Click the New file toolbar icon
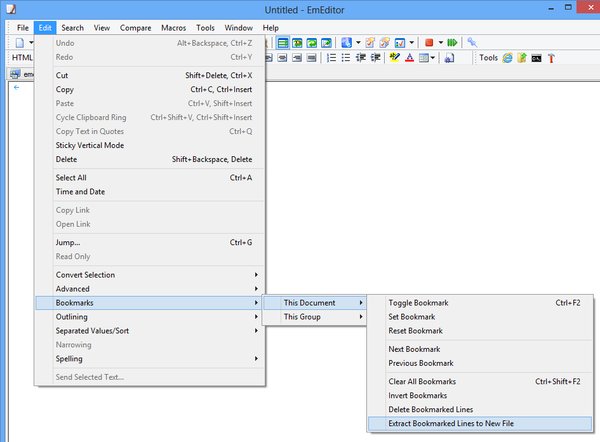The width and height of the screenshot is (600, 442). tap(19, 43)
